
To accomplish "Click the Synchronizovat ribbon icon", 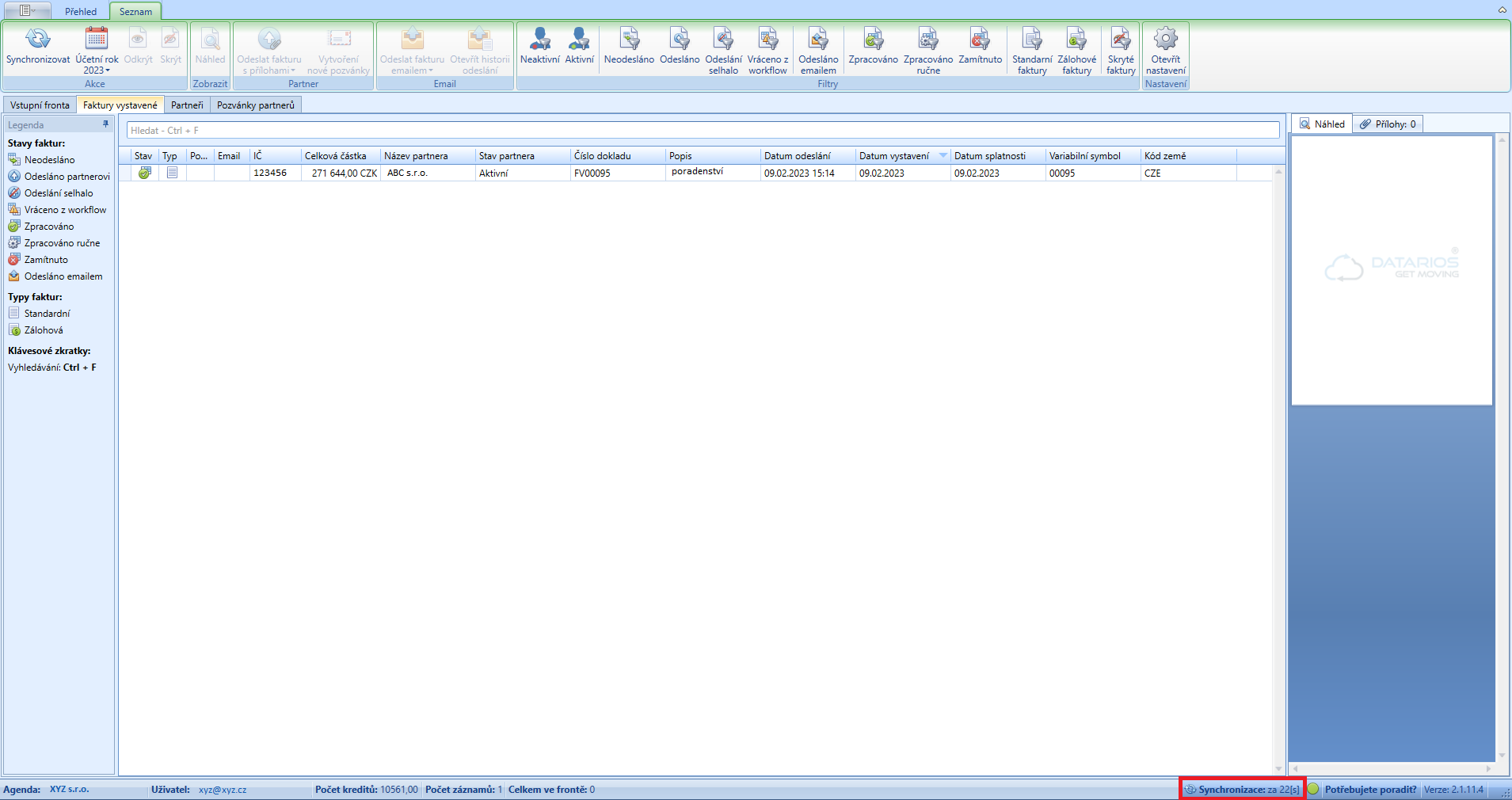I will (37, 40).
